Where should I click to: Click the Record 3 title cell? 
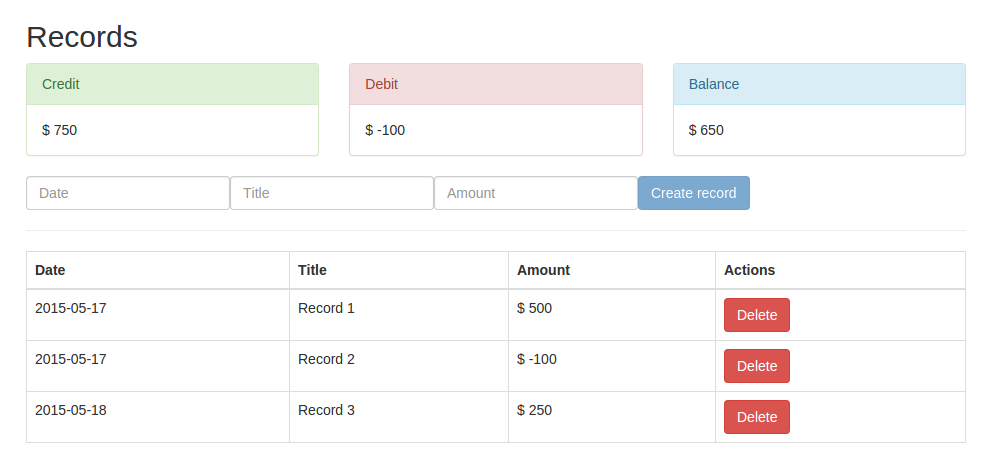tap(326, 410)
